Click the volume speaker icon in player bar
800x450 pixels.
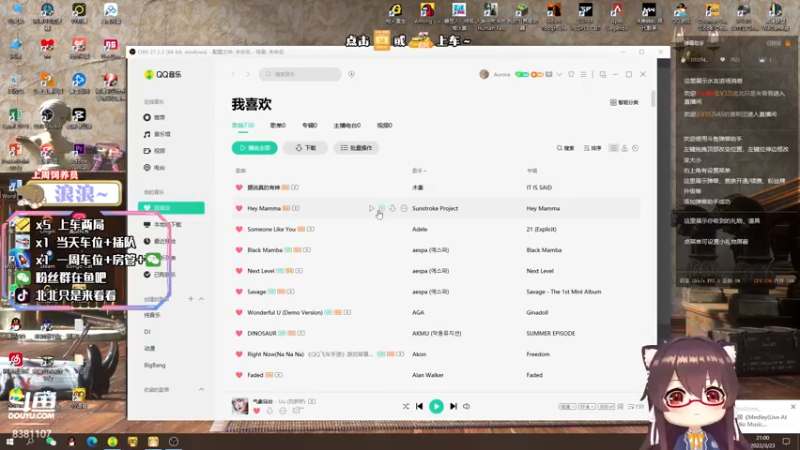click(x=466, y=407)
